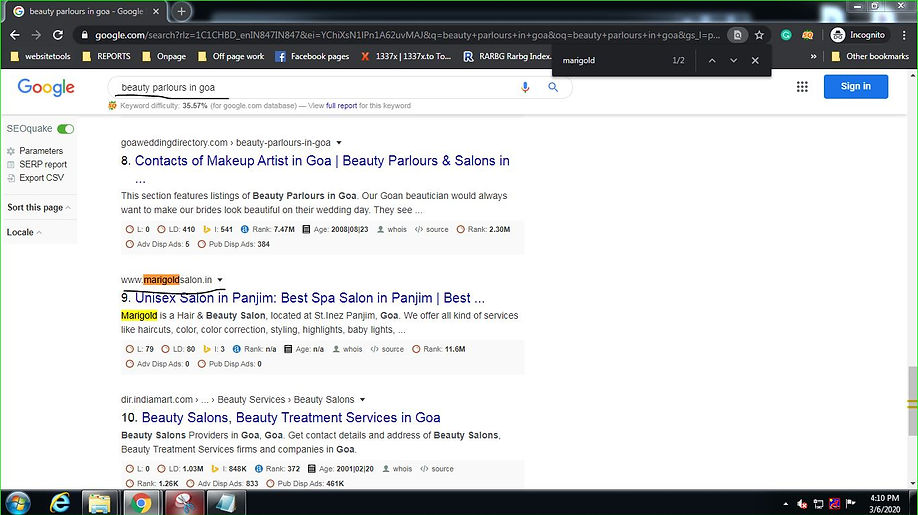918x515 pixels.
Task: Click Sign in button
Action: tap(855, 87)
